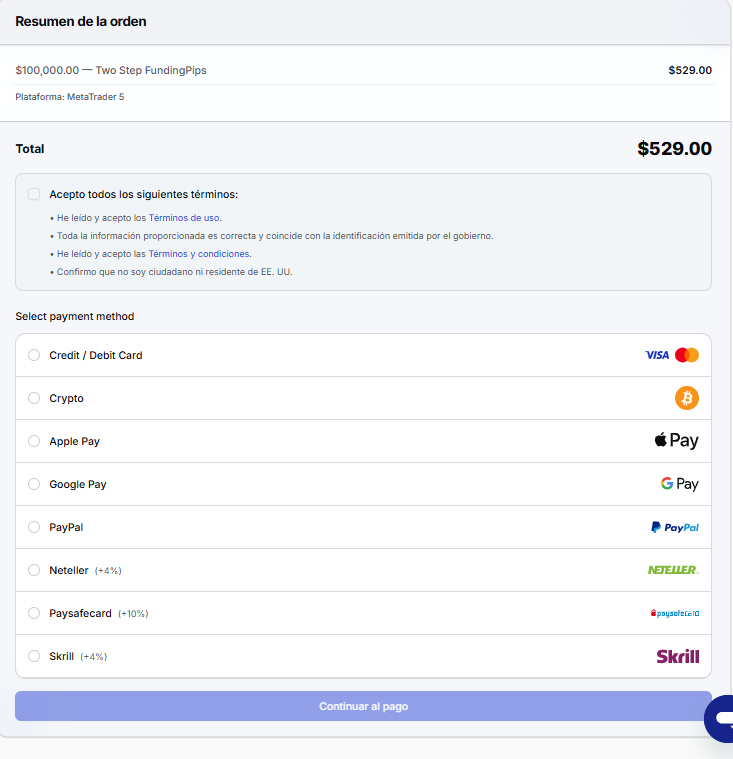Click the '$100,000.00 — Two Step FundingPips' item text
Viewport: 733px width, 759px height.
[111, 70]
